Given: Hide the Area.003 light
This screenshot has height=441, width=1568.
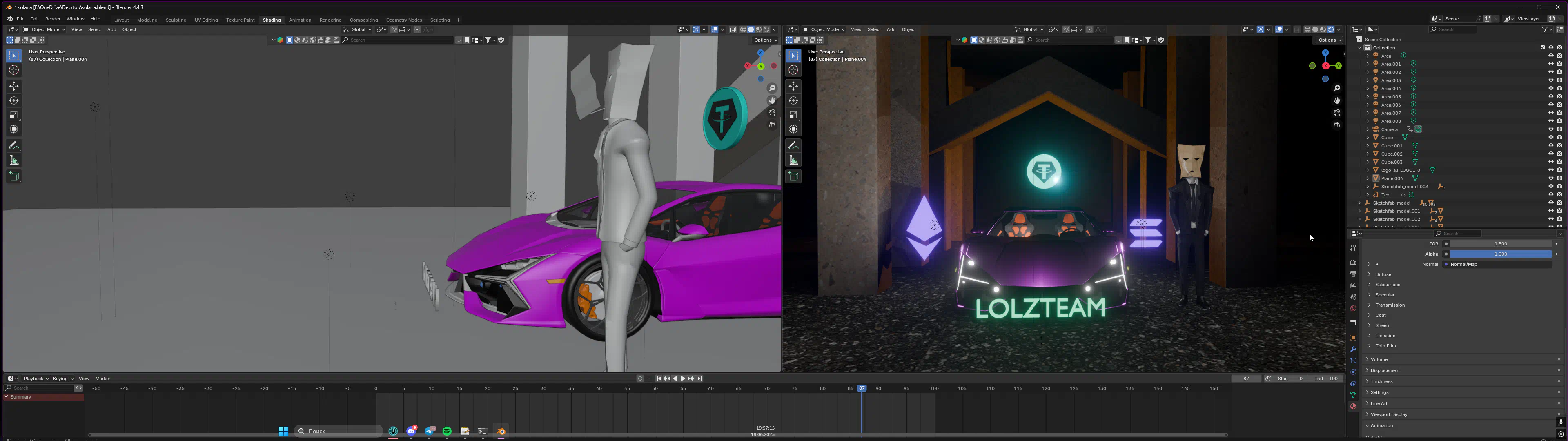Looking at the screenshot, I should click(x=1551, y=80).
